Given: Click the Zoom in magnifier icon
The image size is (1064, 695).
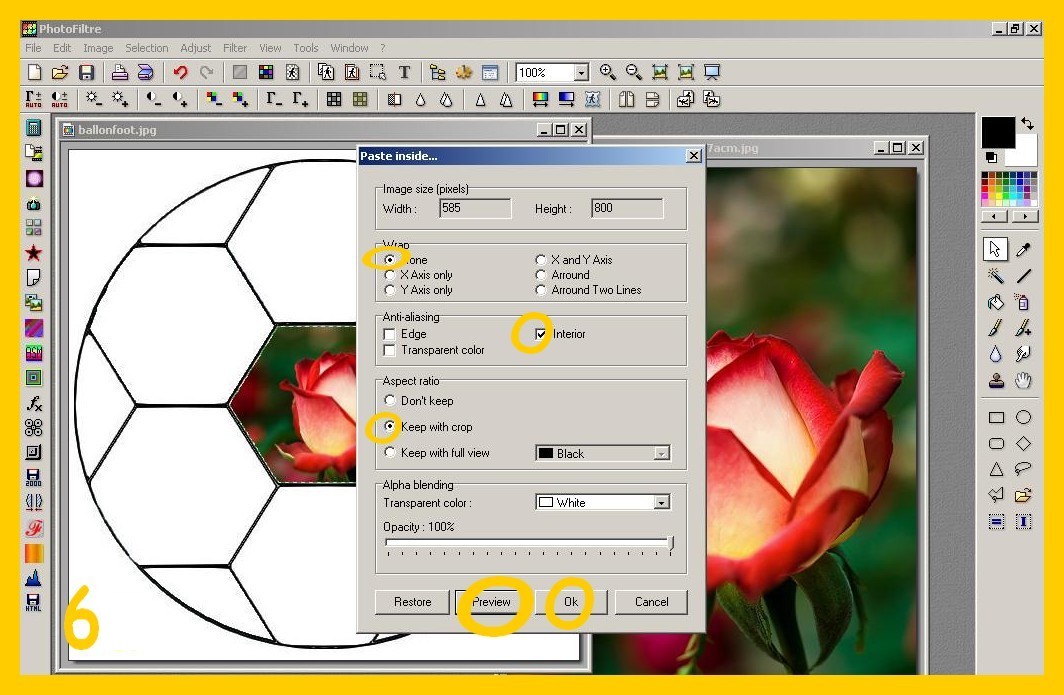Looking at the screenshot, I should pos(607,72).
